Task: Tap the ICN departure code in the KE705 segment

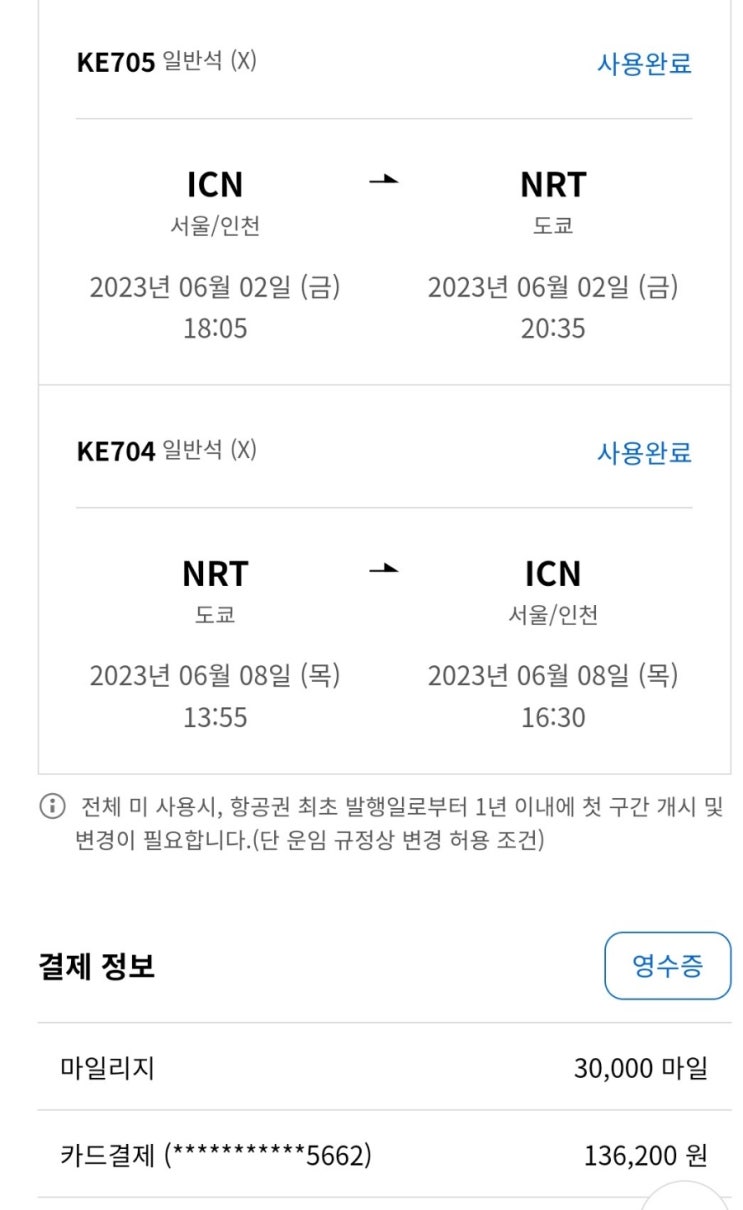Action: click(215, 185)
